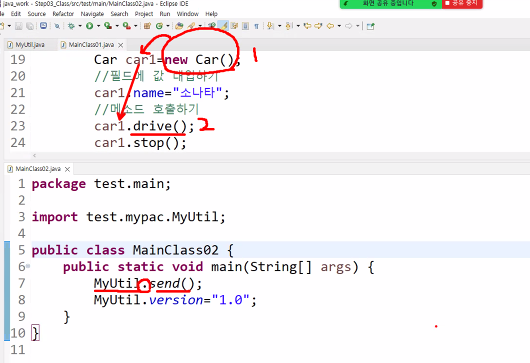The height and width of the screenshot is (363, 530).
Task: Toggle Show Whitespace Characters pilcrow icon
Action: tap(256, 26)
